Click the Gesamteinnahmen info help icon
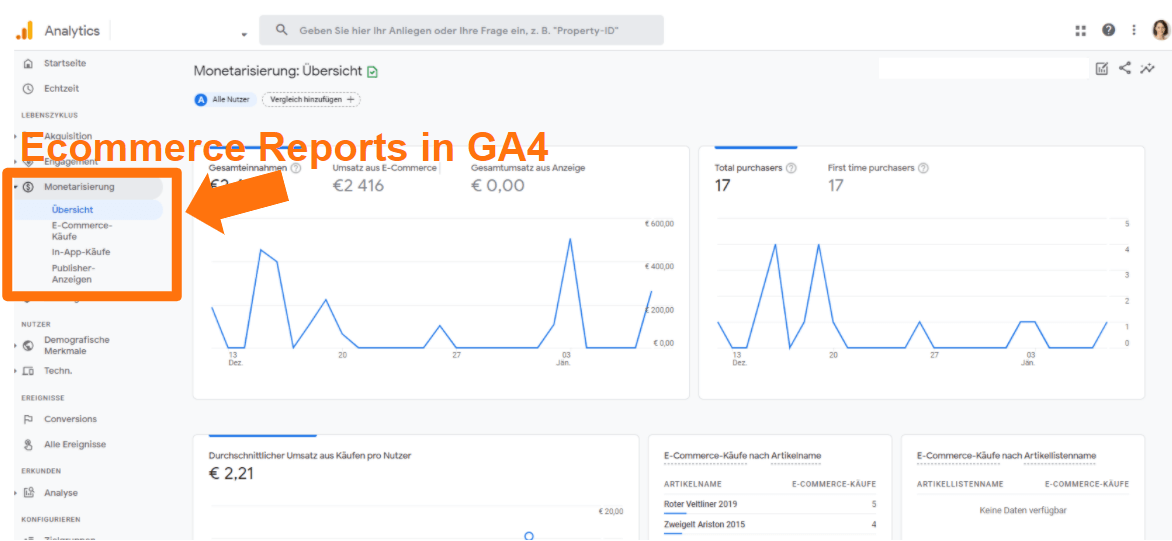Screen dimensions: 1172x541 tap(296, 168)
